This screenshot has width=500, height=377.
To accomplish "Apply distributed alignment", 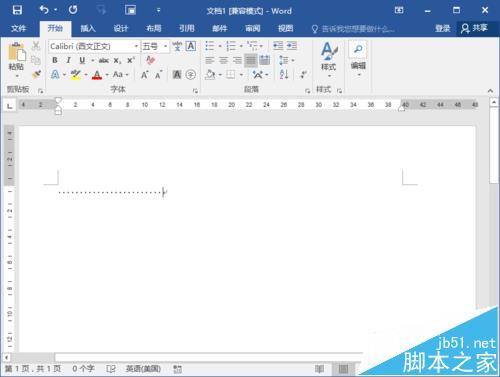I will click(x=265, y=60).
